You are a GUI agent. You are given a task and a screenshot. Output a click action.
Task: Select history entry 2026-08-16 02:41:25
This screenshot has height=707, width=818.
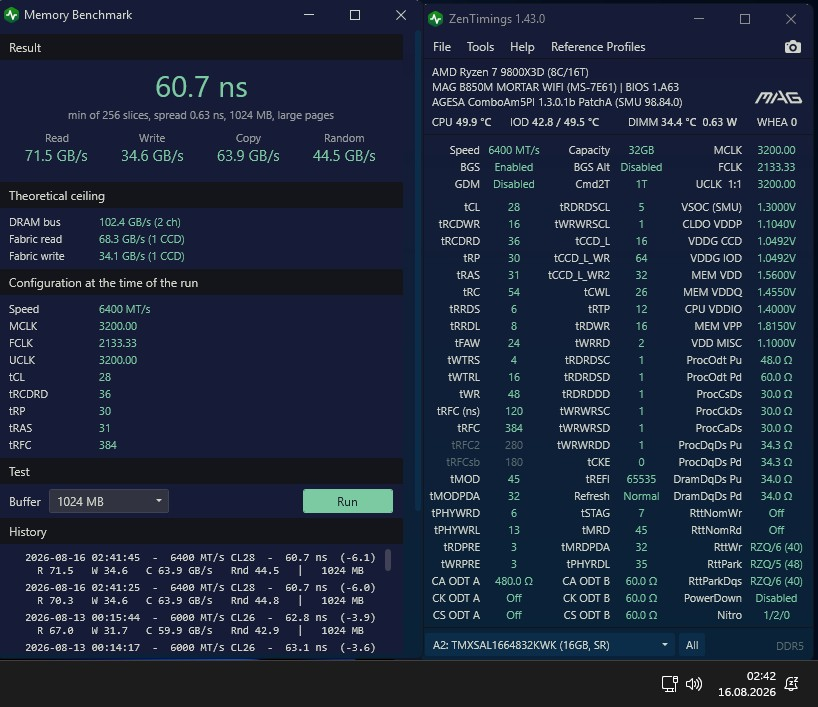coord(200,594)
